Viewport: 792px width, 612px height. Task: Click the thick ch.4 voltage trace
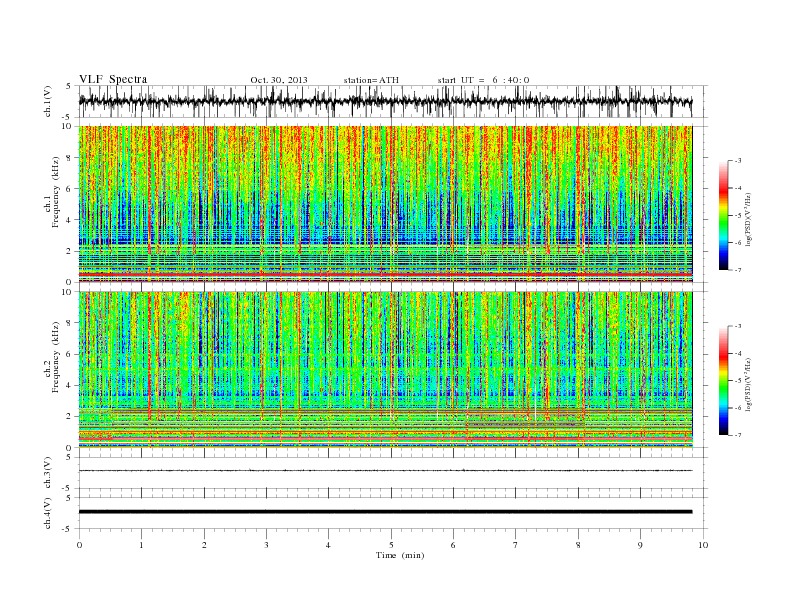(x=385, y=512)
